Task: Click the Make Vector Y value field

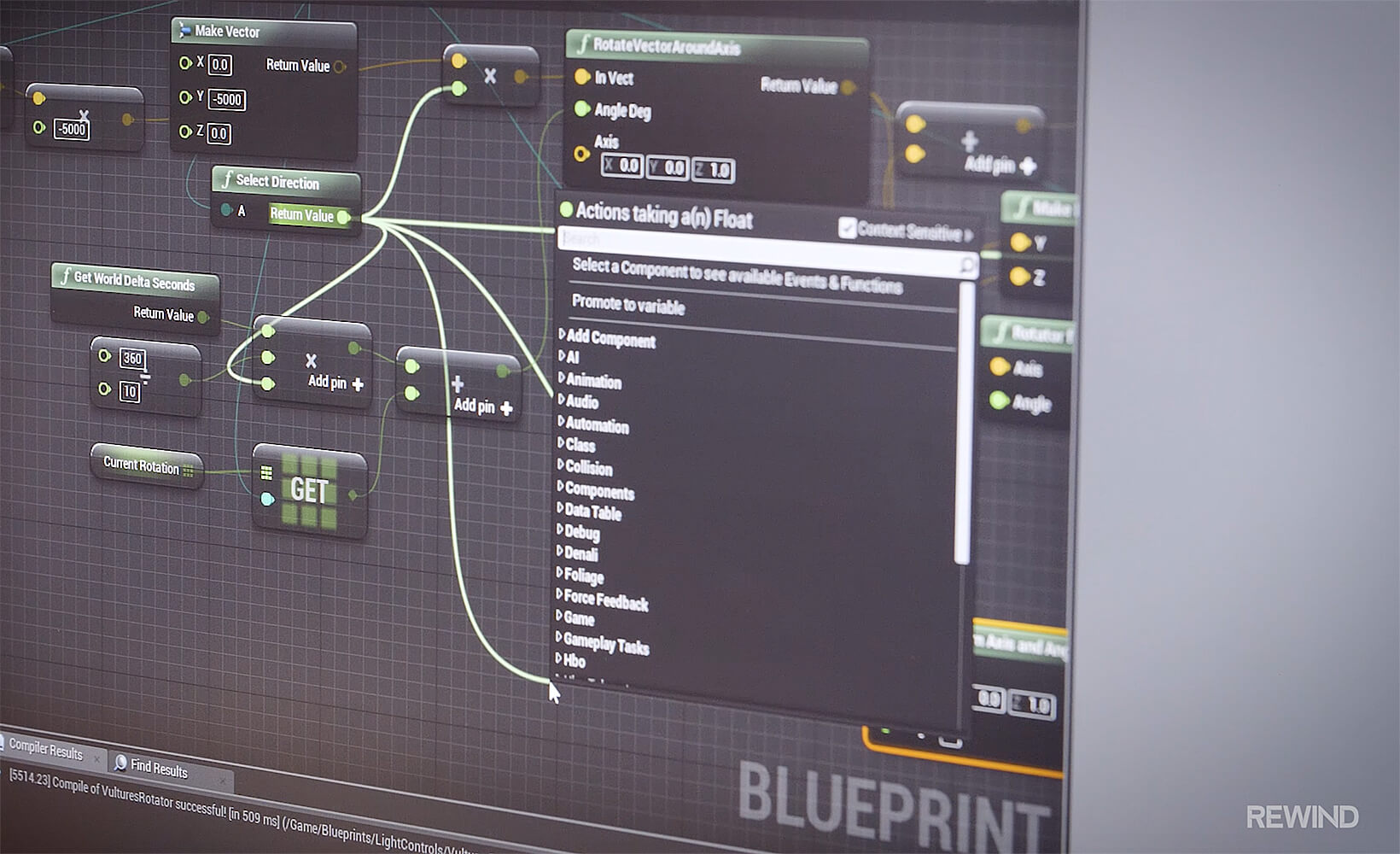Action: pos(227,100)
